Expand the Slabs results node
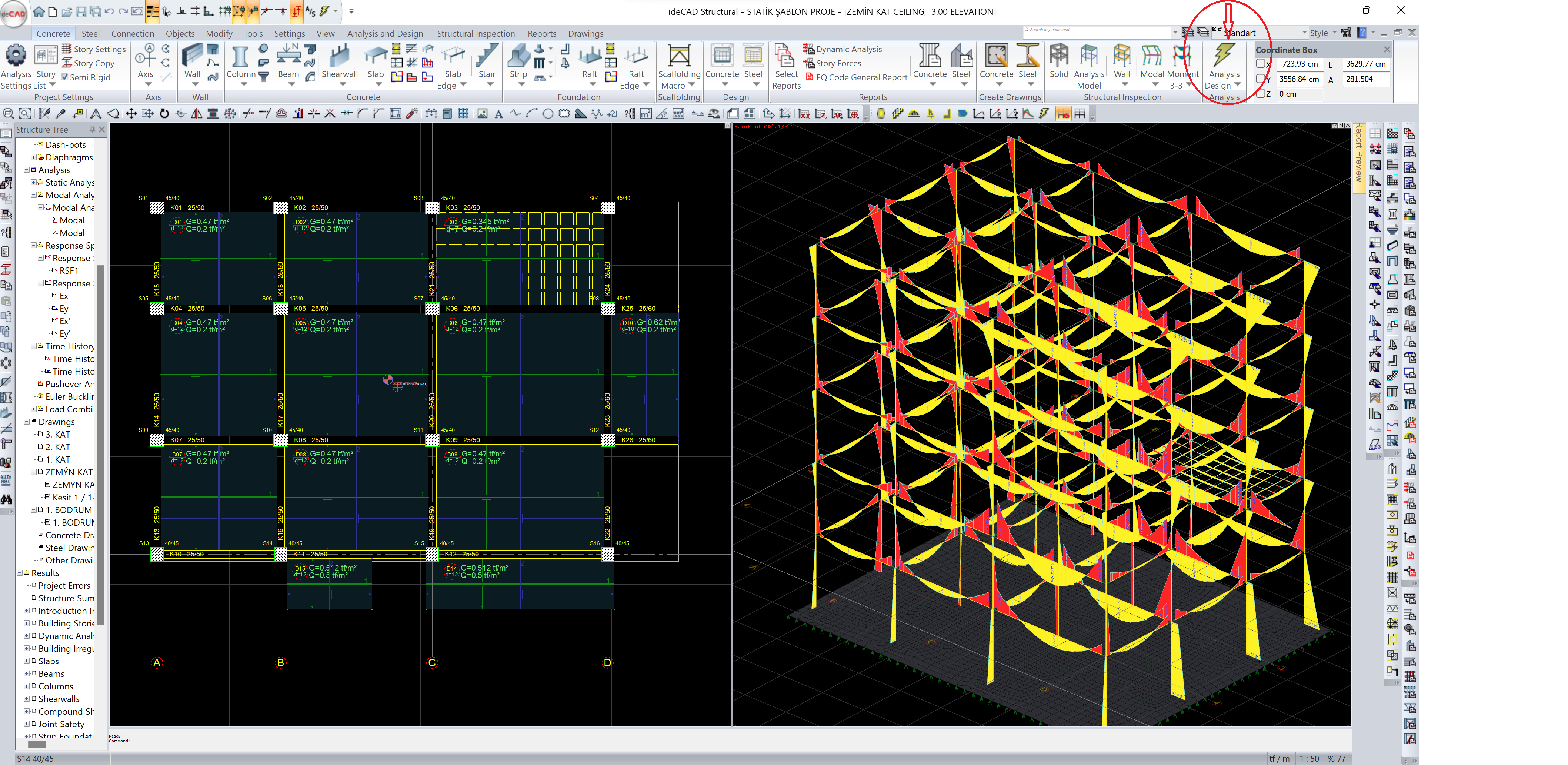 [x=26, y=661]
